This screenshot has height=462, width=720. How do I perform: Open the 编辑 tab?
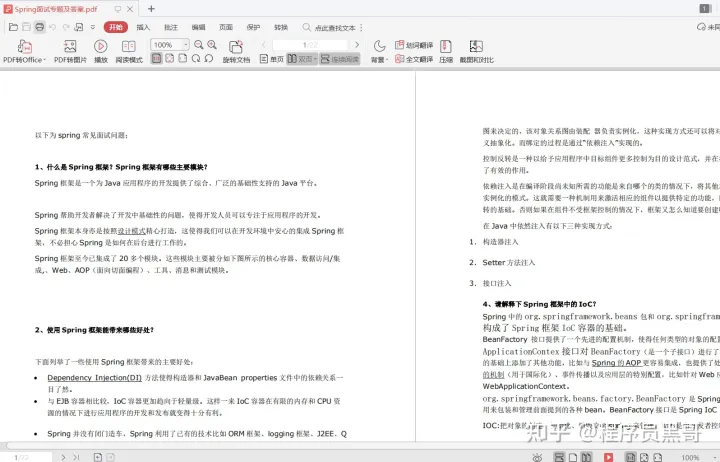198,28
